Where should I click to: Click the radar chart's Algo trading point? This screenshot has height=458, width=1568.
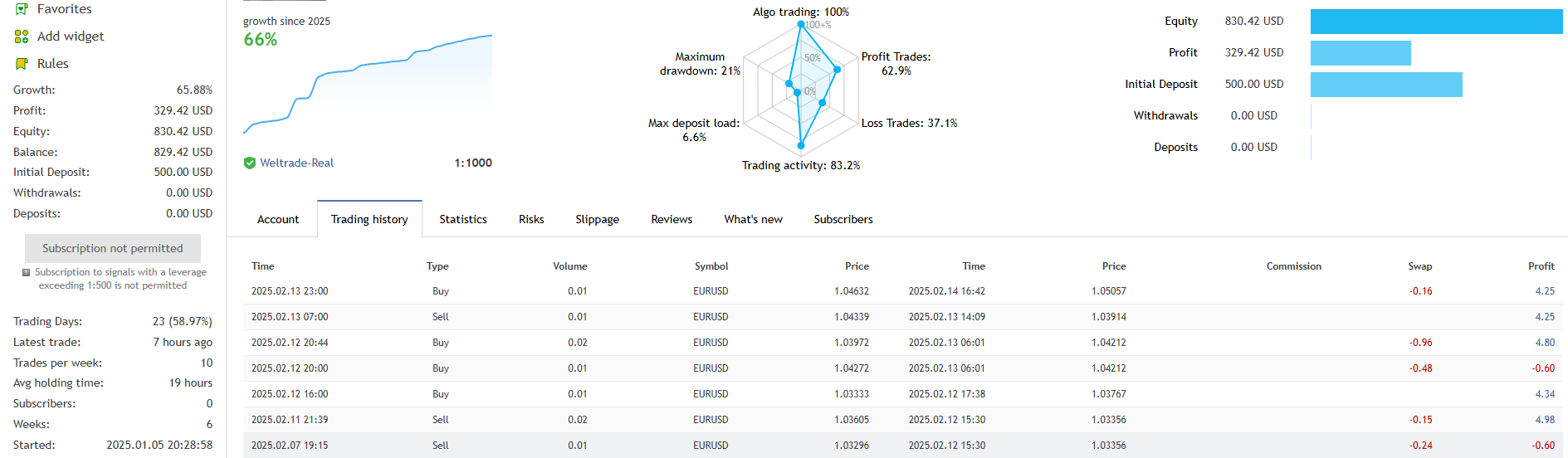point(801,24)
